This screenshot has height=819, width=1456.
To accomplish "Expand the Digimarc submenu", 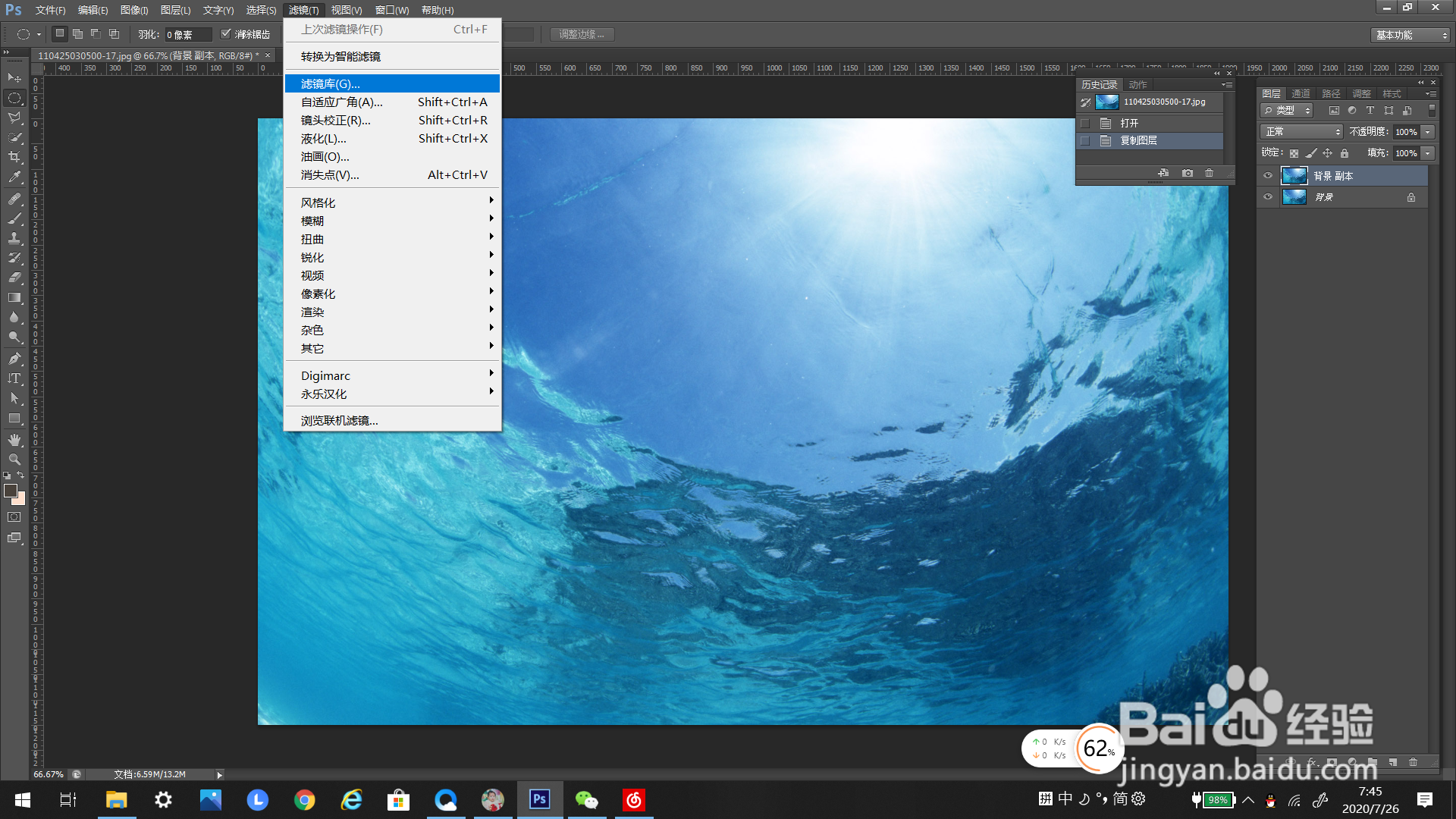I will pos(392,375).
